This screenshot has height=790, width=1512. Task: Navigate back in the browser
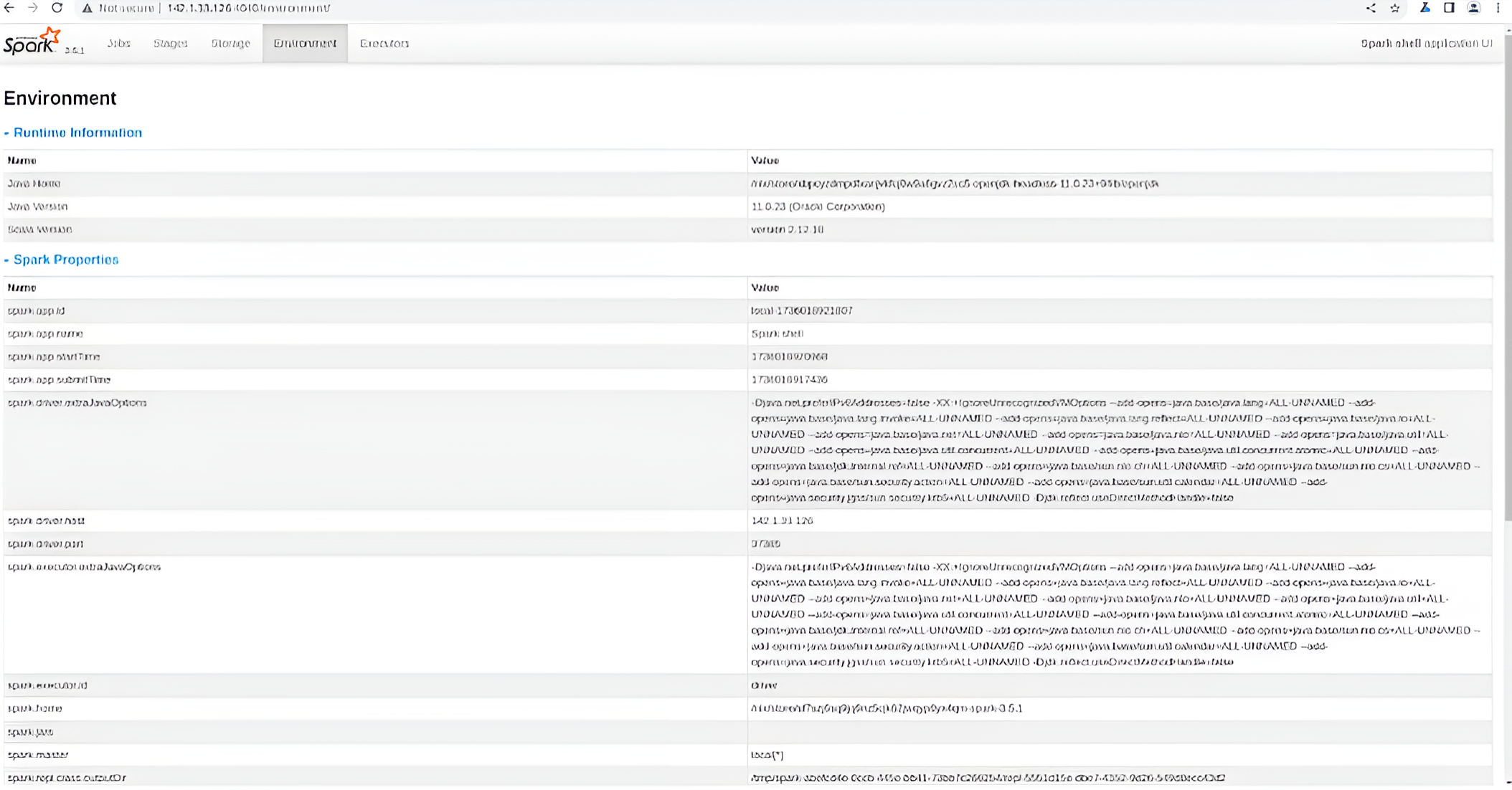[9, 9]
